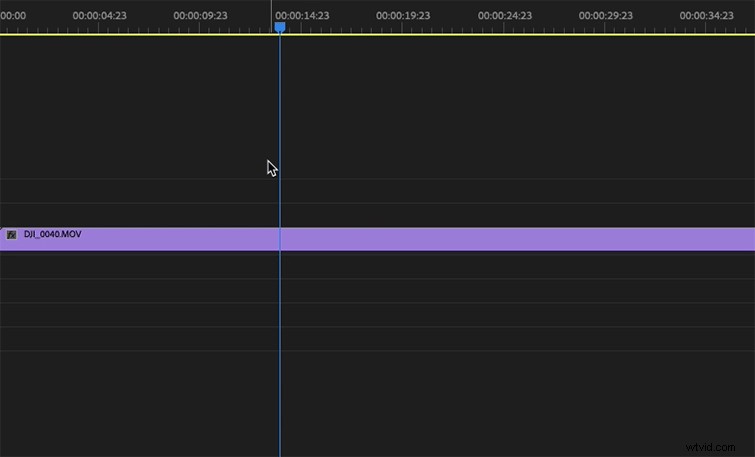Viewport: 755px width, 457px height.
Task: Jump to 00:00:09:23 on time ruler
Action: [200, 15]
